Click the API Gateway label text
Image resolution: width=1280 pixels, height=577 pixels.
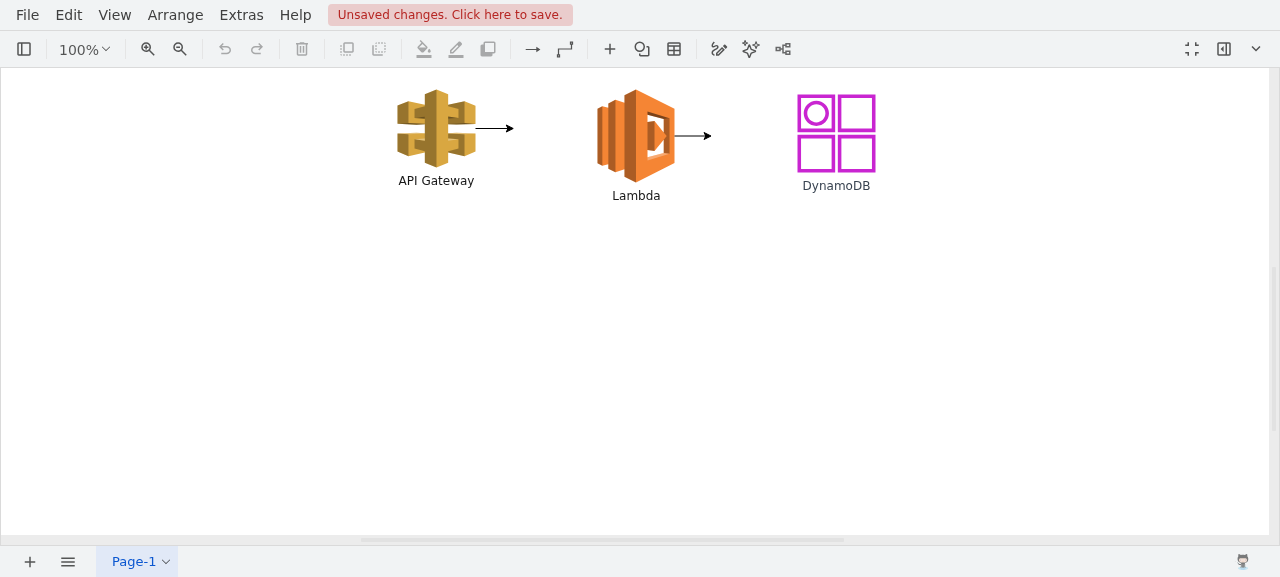pyautogui.click(x=436, y=181)
